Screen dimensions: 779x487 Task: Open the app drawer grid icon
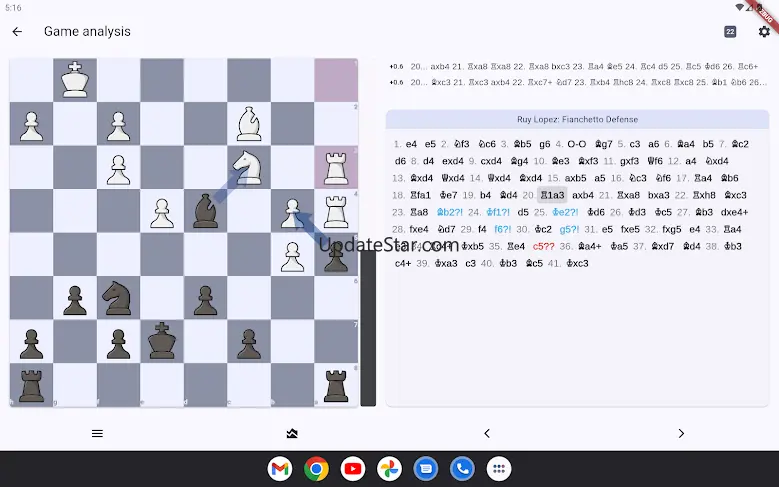tap(499, 469)
